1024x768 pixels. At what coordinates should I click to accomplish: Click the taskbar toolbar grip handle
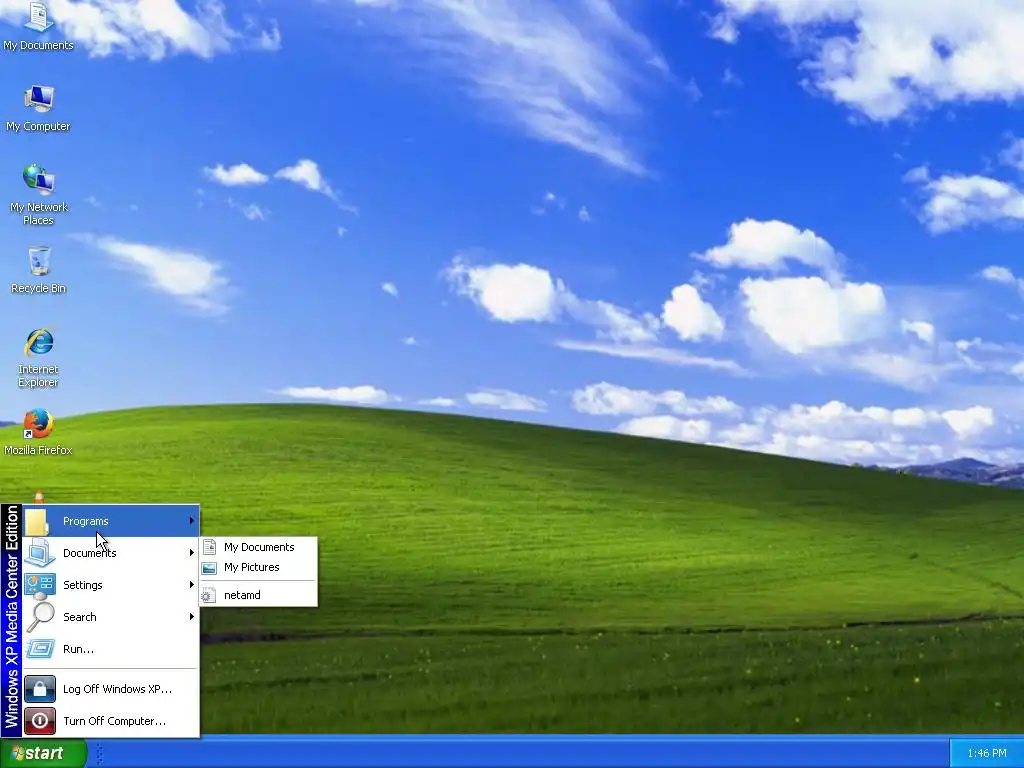tap(99, 754)
